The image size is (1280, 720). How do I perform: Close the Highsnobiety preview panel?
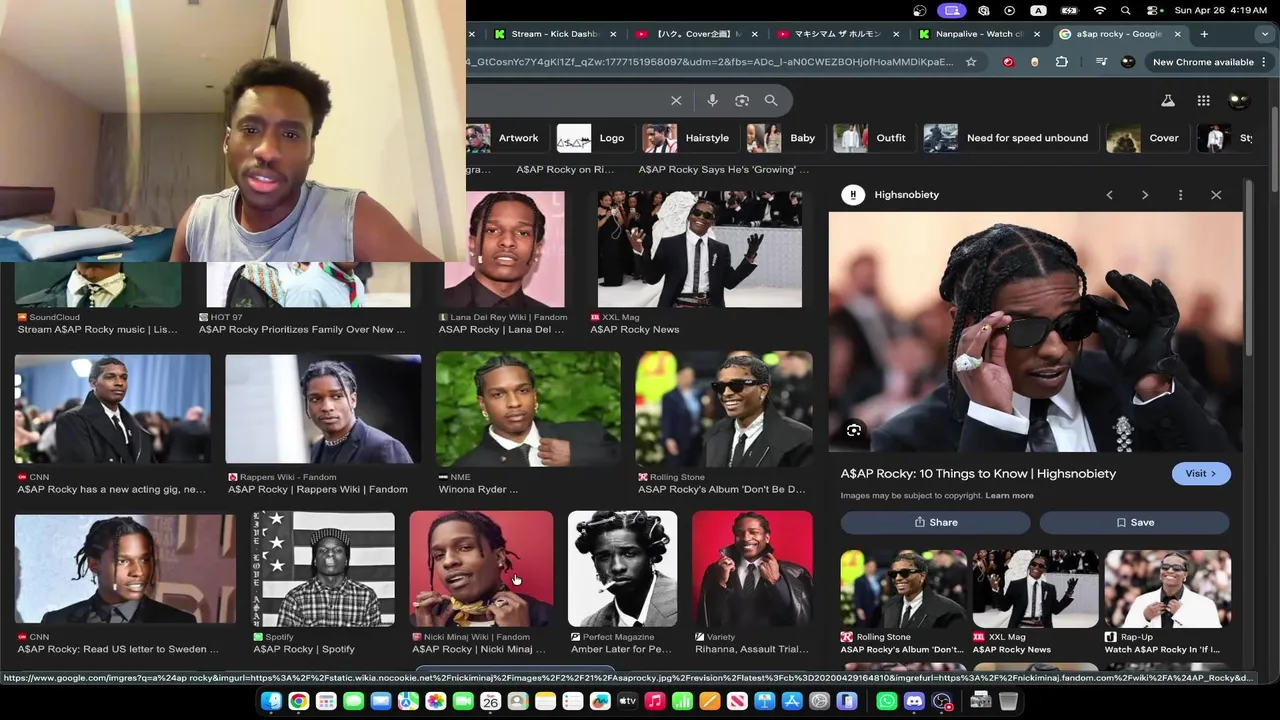click(x=1216, y=195)
